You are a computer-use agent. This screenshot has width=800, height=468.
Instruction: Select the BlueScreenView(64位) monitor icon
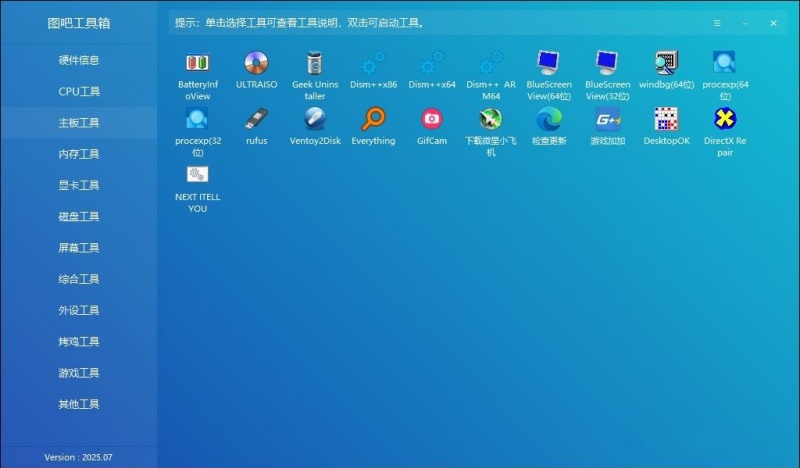(549, 63)
